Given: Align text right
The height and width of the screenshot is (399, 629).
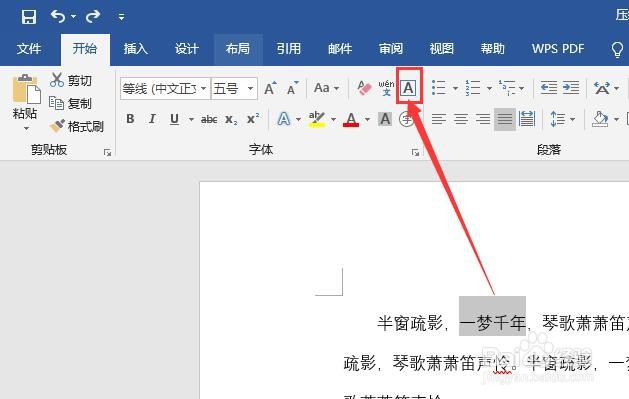Looking at the screenshot, I should tap(483, 119).
